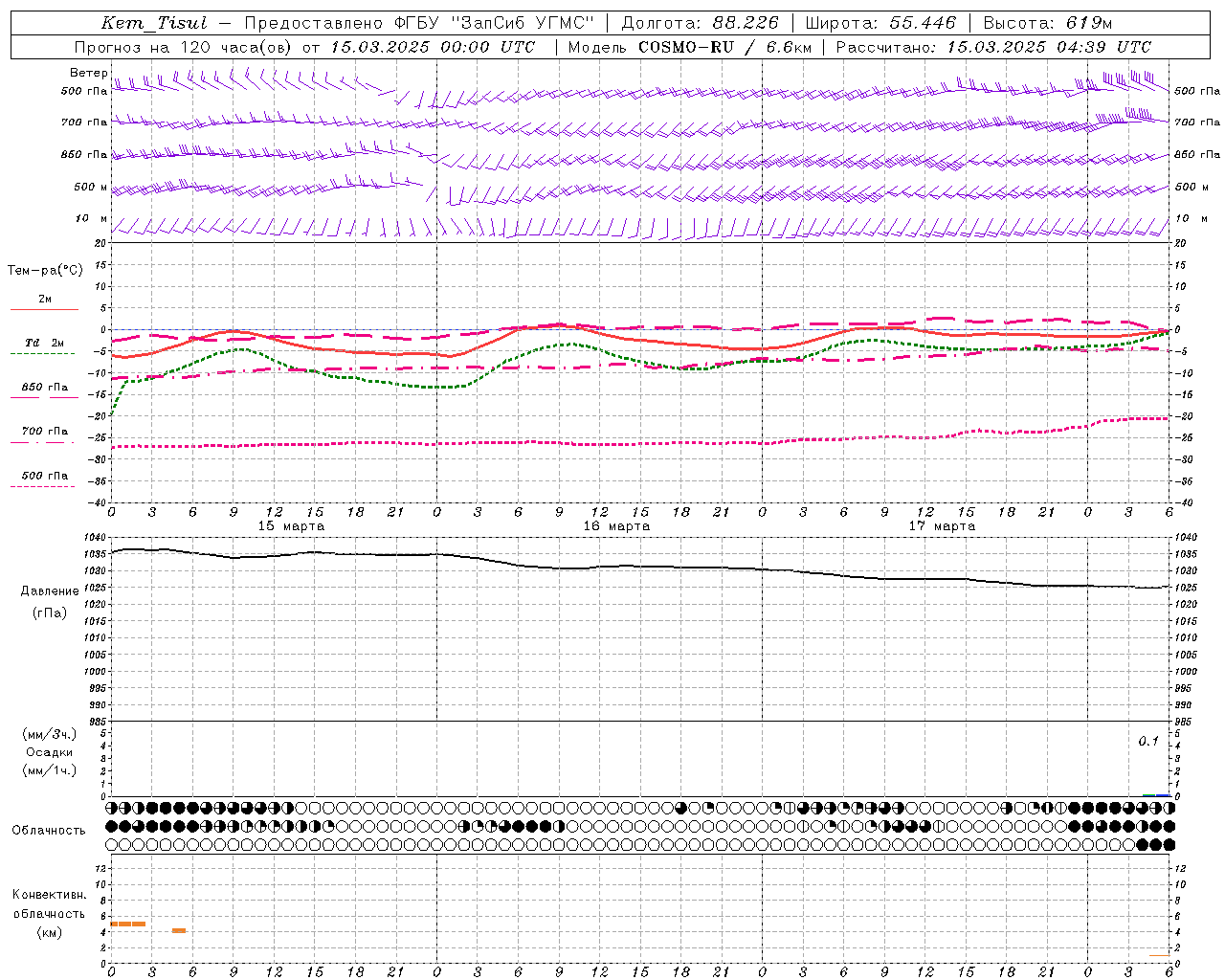
Task: Click the dashed pink '500 гПа' temperature legend line
Action: click(43, 486)
